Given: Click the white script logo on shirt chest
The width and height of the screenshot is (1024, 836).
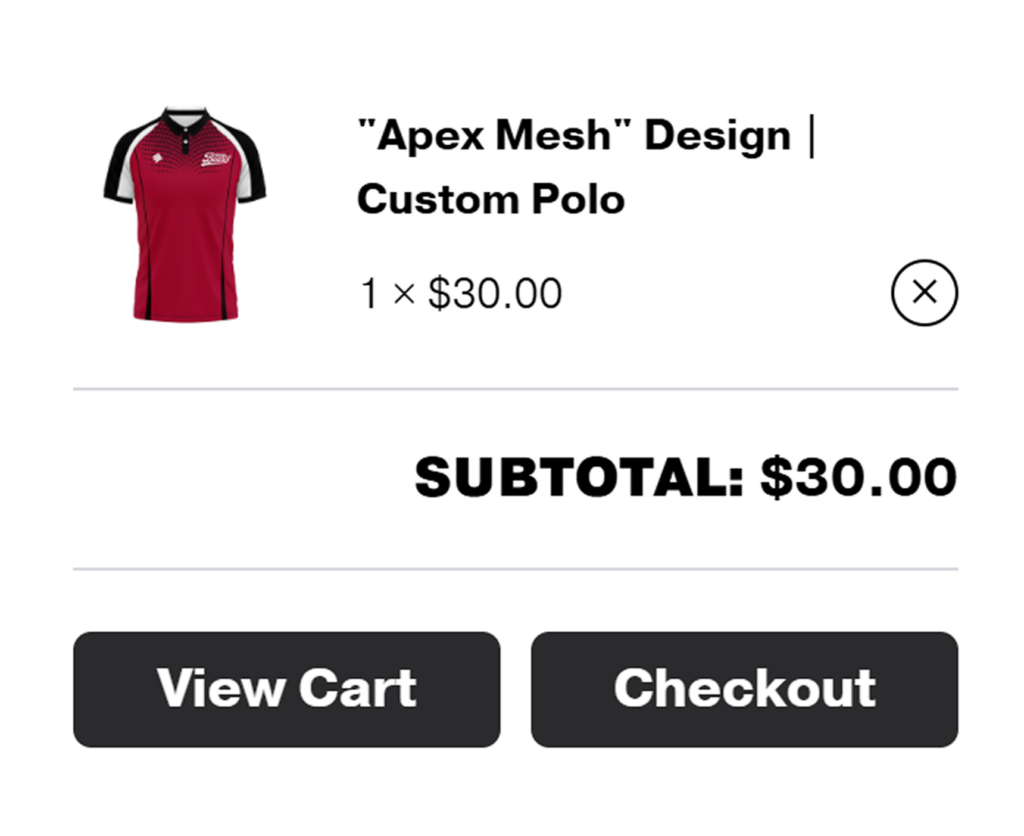Looking at the screenshot, I should pyautogui.click(x=215, y=159).
